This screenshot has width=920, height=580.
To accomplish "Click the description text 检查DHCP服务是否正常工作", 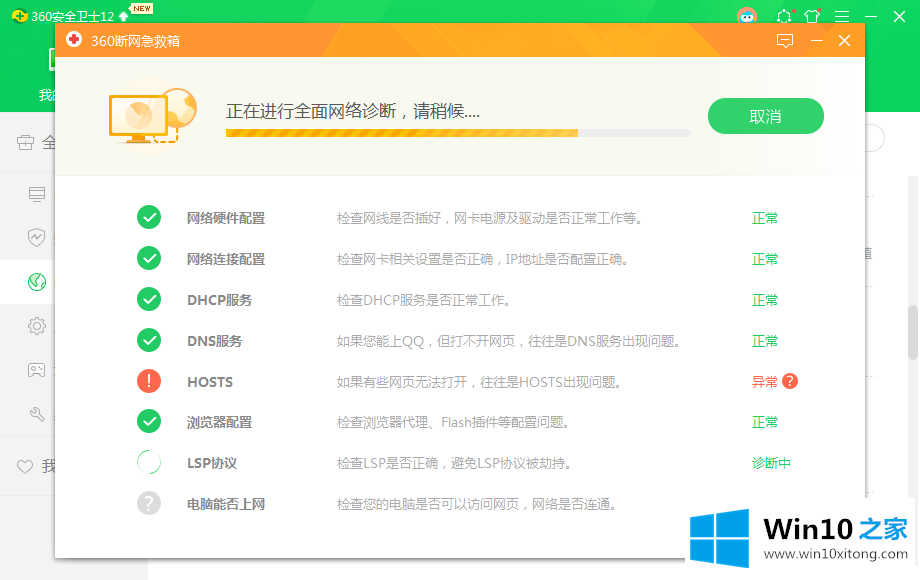I will 423,300.
